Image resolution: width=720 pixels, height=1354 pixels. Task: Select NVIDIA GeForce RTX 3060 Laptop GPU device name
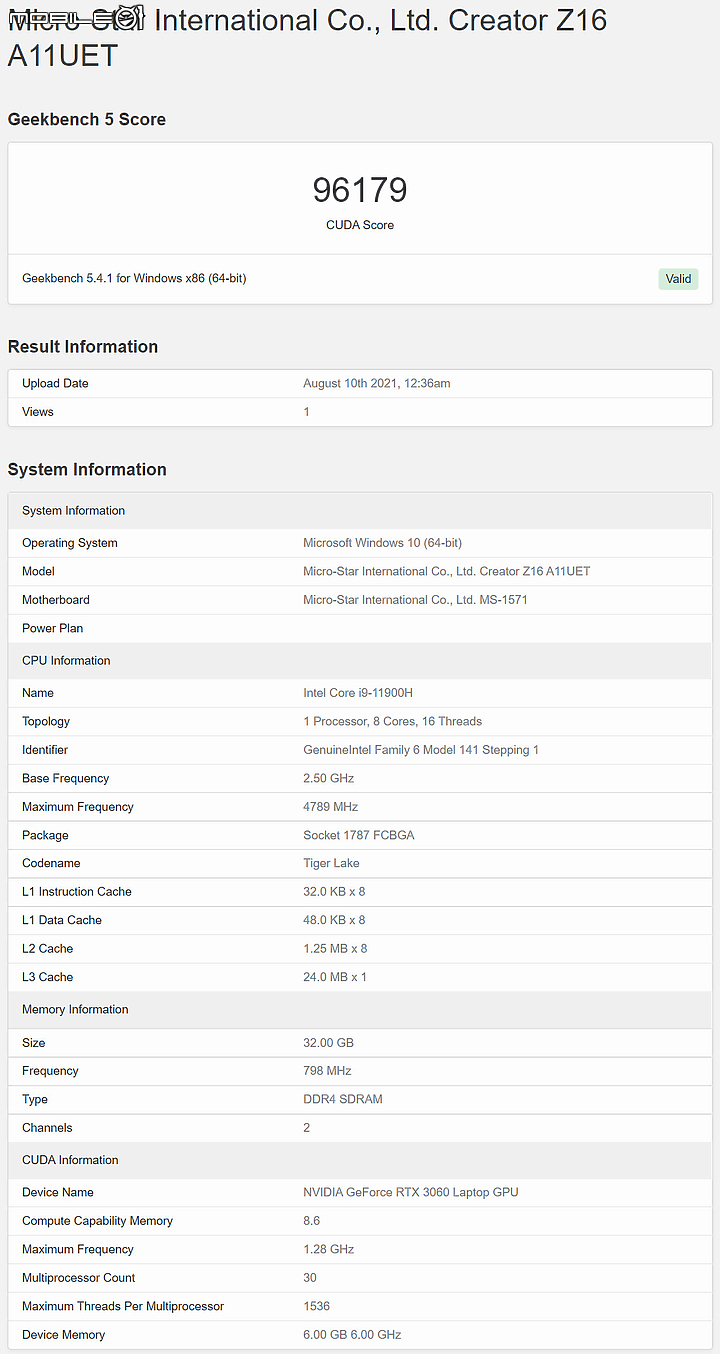(x=411, y=1192)
